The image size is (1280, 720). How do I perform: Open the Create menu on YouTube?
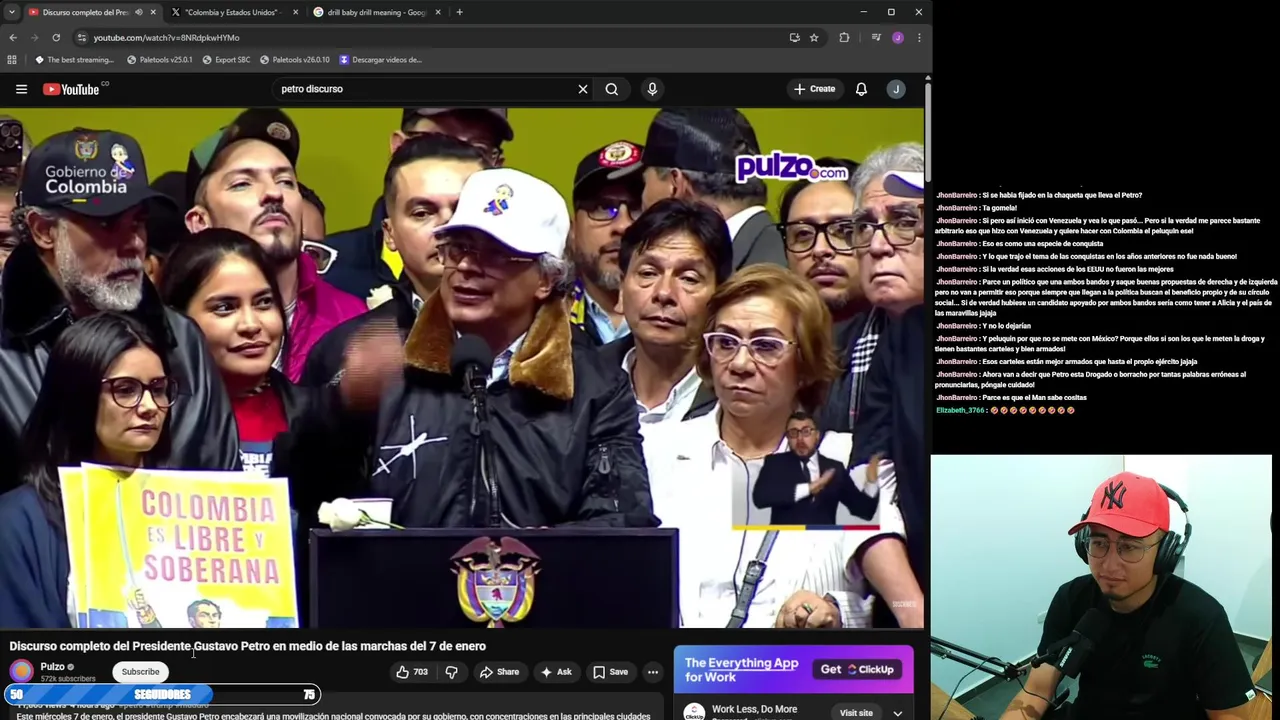[815, 89]
